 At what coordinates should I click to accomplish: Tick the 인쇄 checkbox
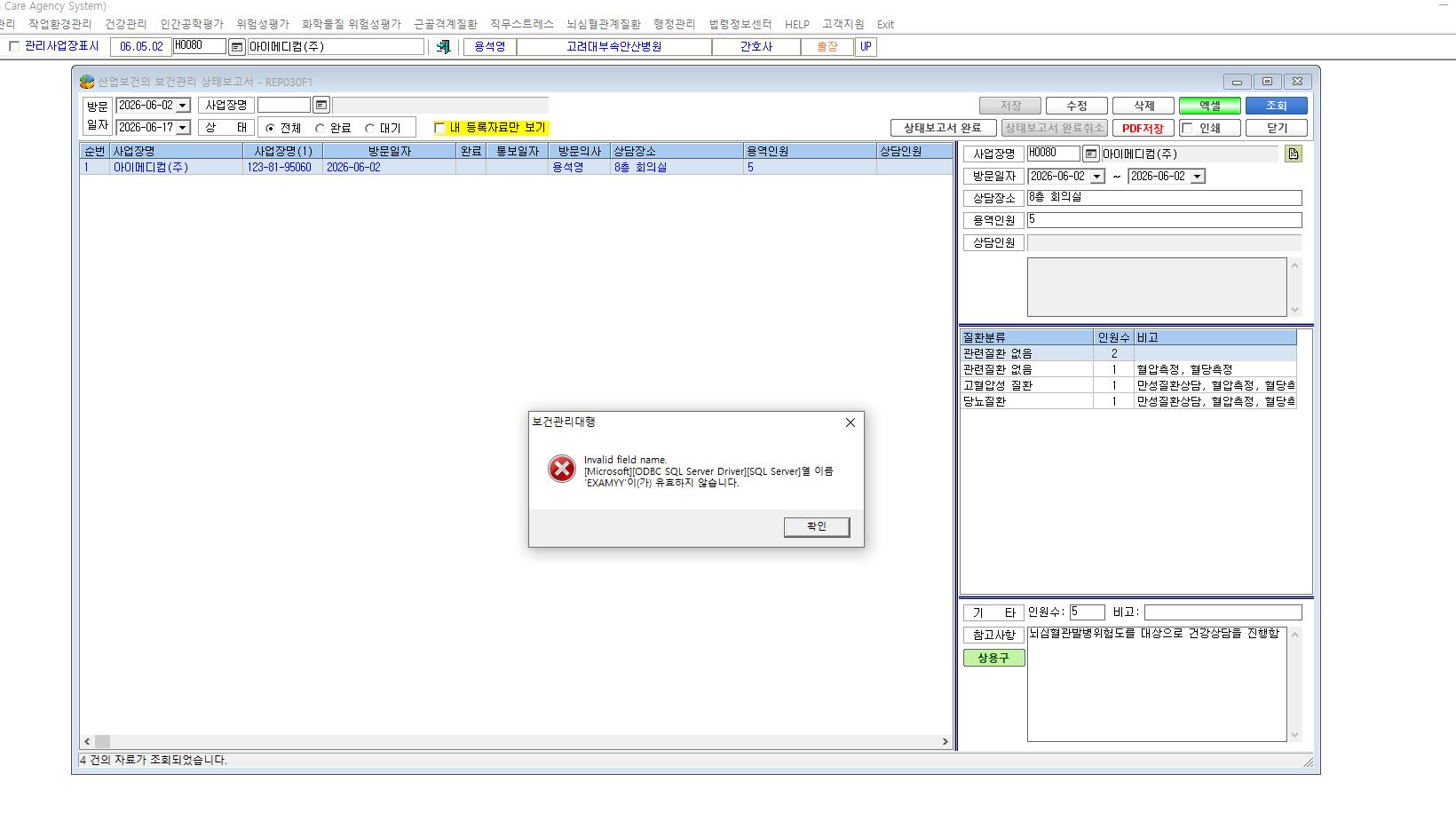[1187, 128]
